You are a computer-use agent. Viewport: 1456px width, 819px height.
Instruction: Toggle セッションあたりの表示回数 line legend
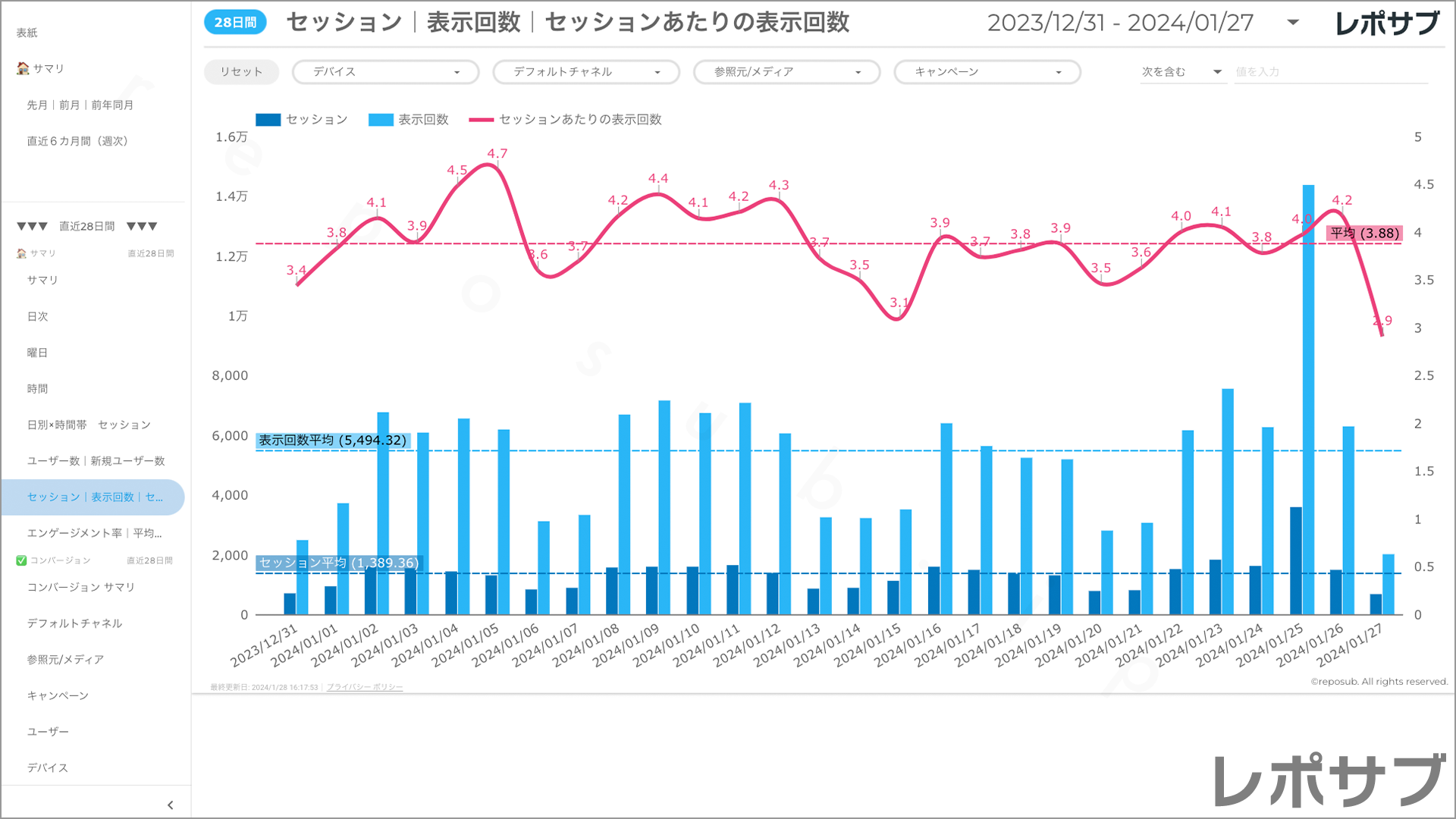(565, 120)
